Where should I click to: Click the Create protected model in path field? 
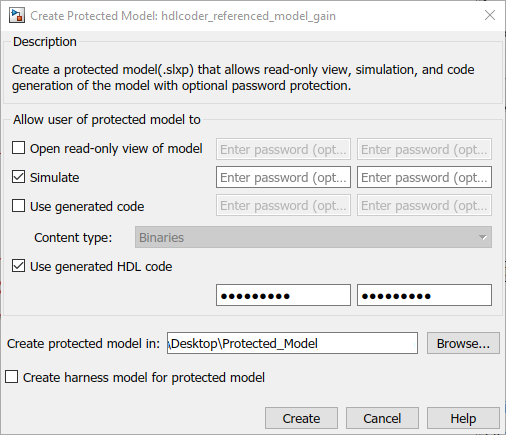[292, 343]
